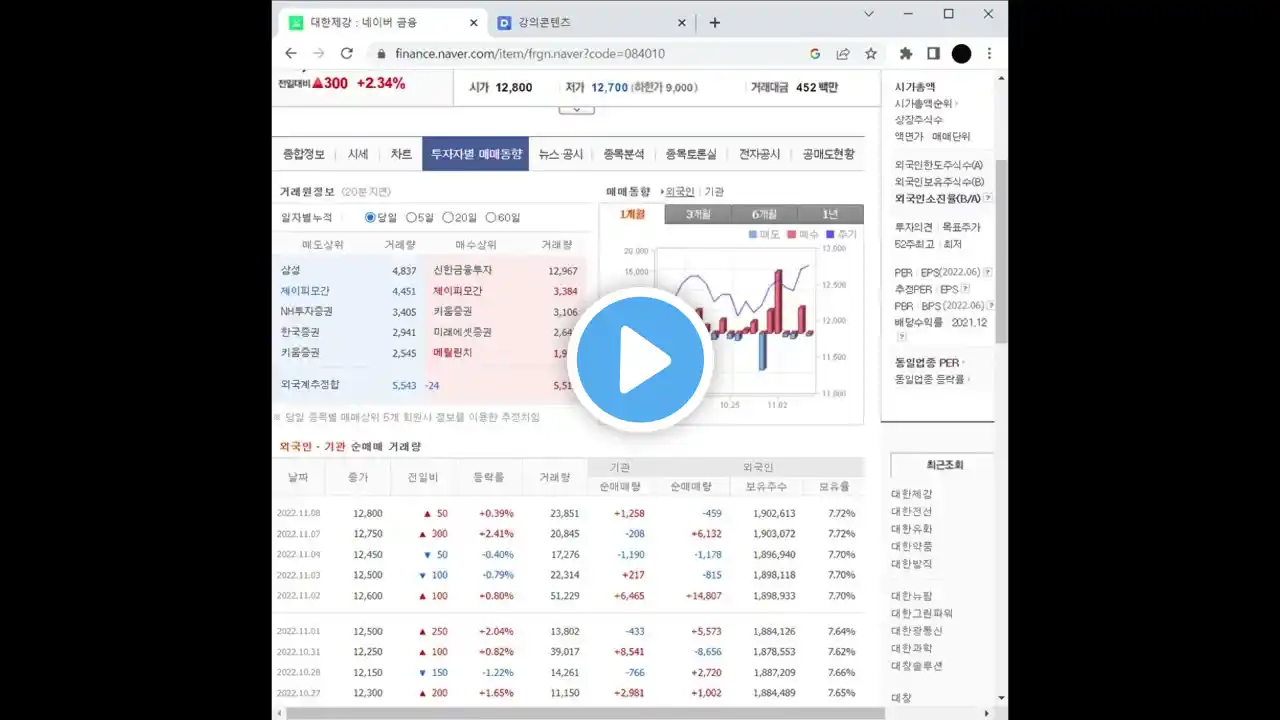Open 차트 tab
Screen dimensions: 1280x720
point(401,154)
